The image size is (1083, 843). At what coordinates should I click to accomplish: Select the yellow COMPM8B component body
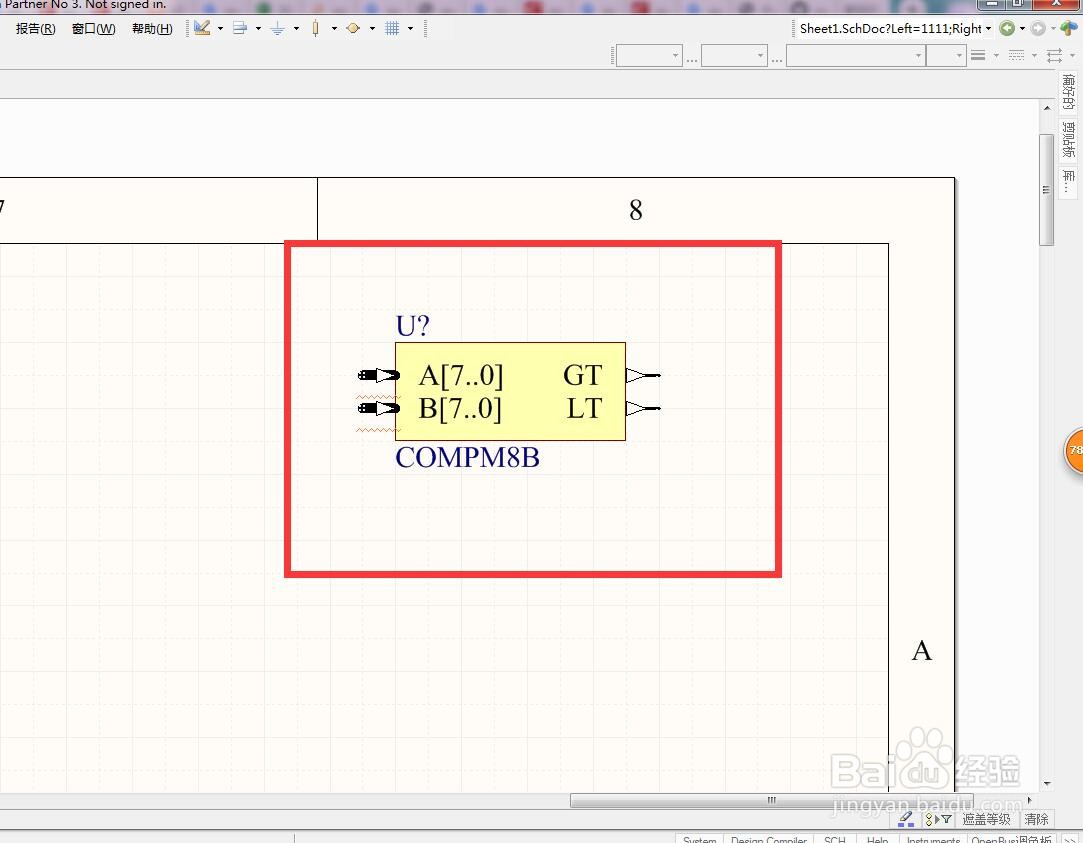point(510,391)
